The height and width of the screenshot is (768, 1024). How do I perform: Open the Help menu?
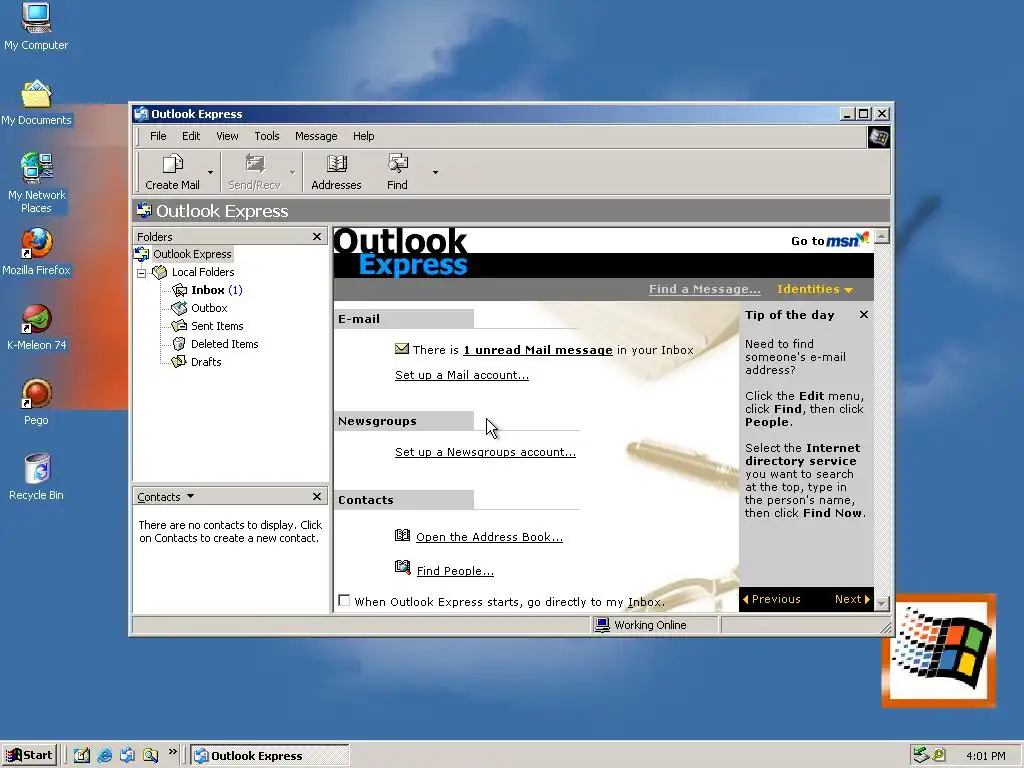[x=364, y=136]
